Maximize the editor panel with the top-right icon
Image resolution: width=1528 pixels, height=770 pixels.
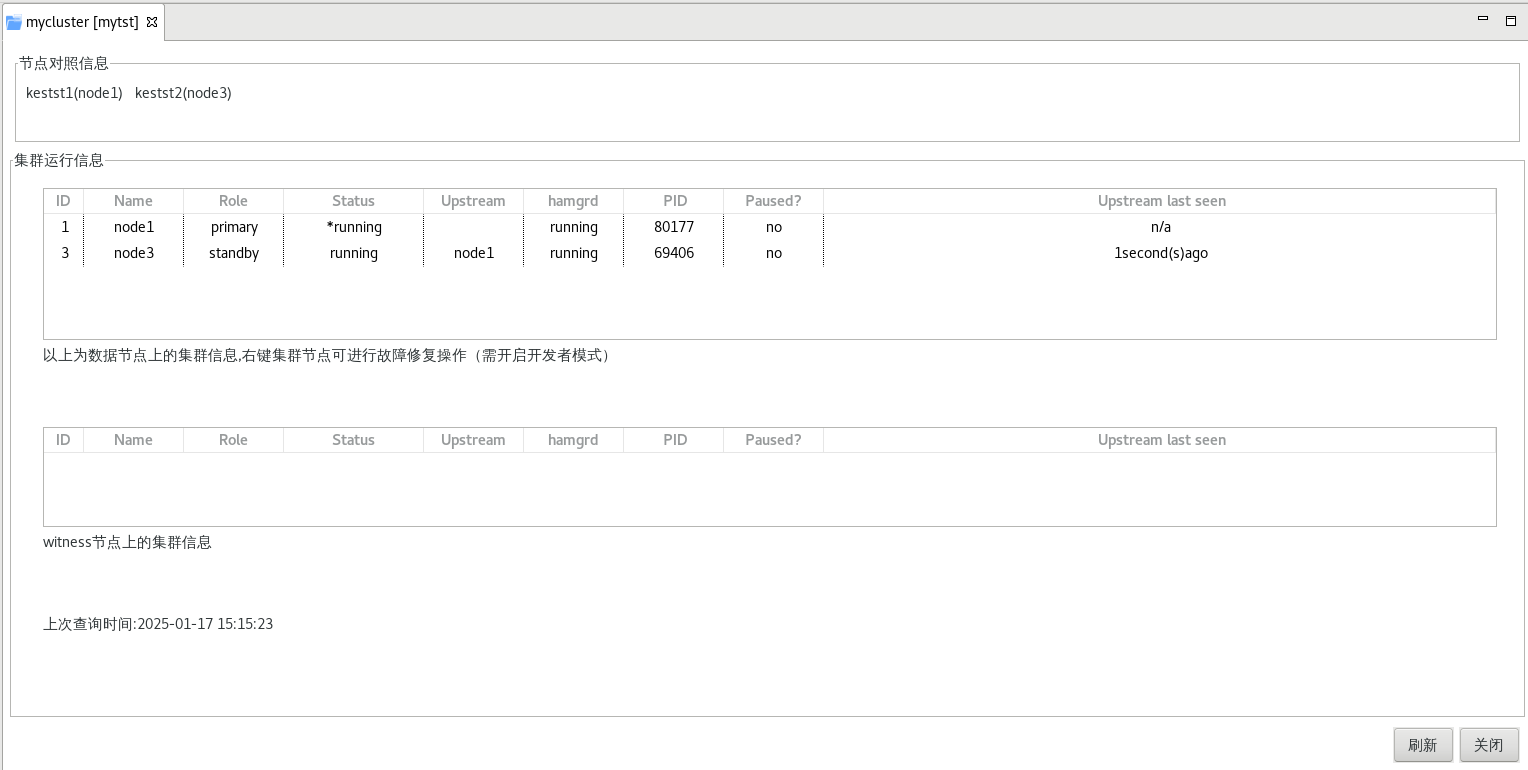pos(1511,20)
